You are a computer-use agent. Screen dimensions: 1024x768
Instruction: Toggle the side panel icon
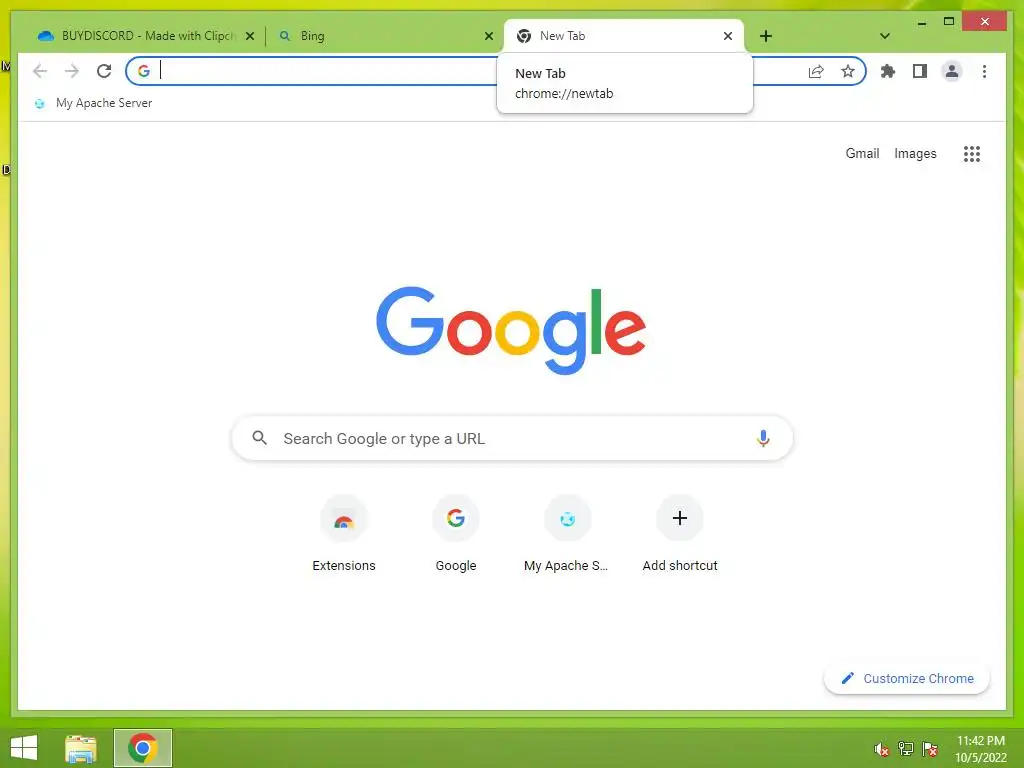pos(920,71)
